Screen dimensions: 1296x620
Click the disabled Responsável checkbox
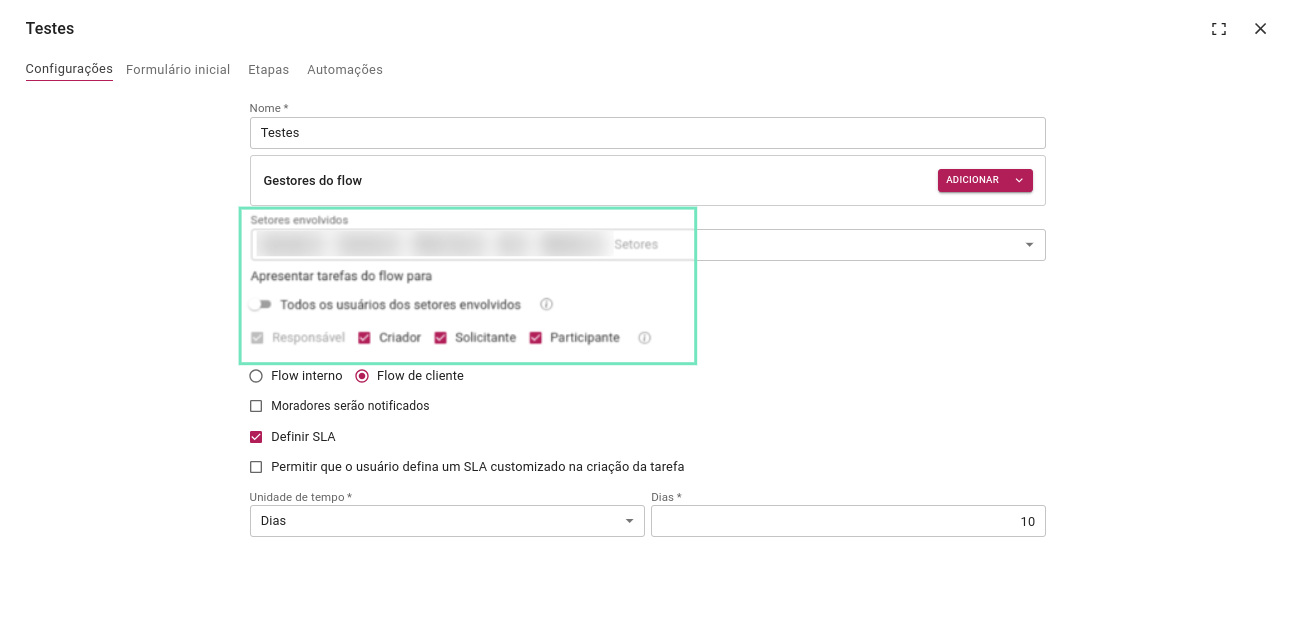tap(257, 338)
